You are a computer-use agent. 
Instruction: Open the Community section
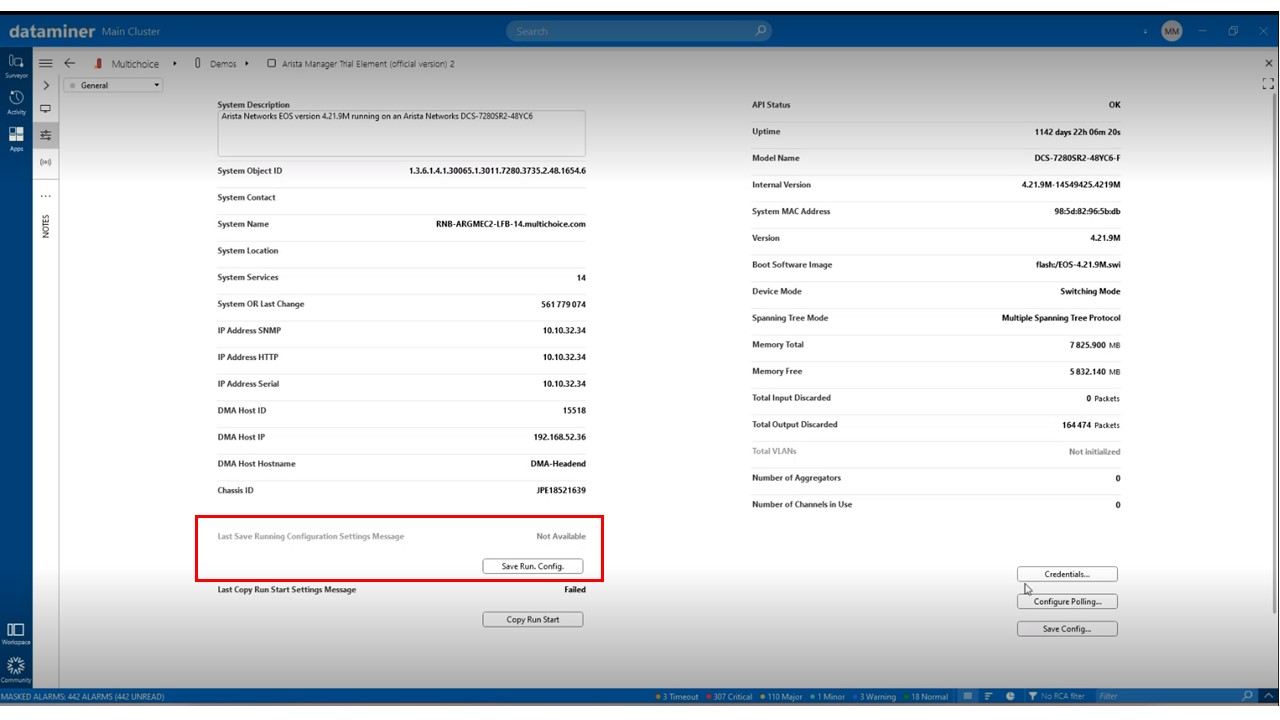click(x=16, y=669)
